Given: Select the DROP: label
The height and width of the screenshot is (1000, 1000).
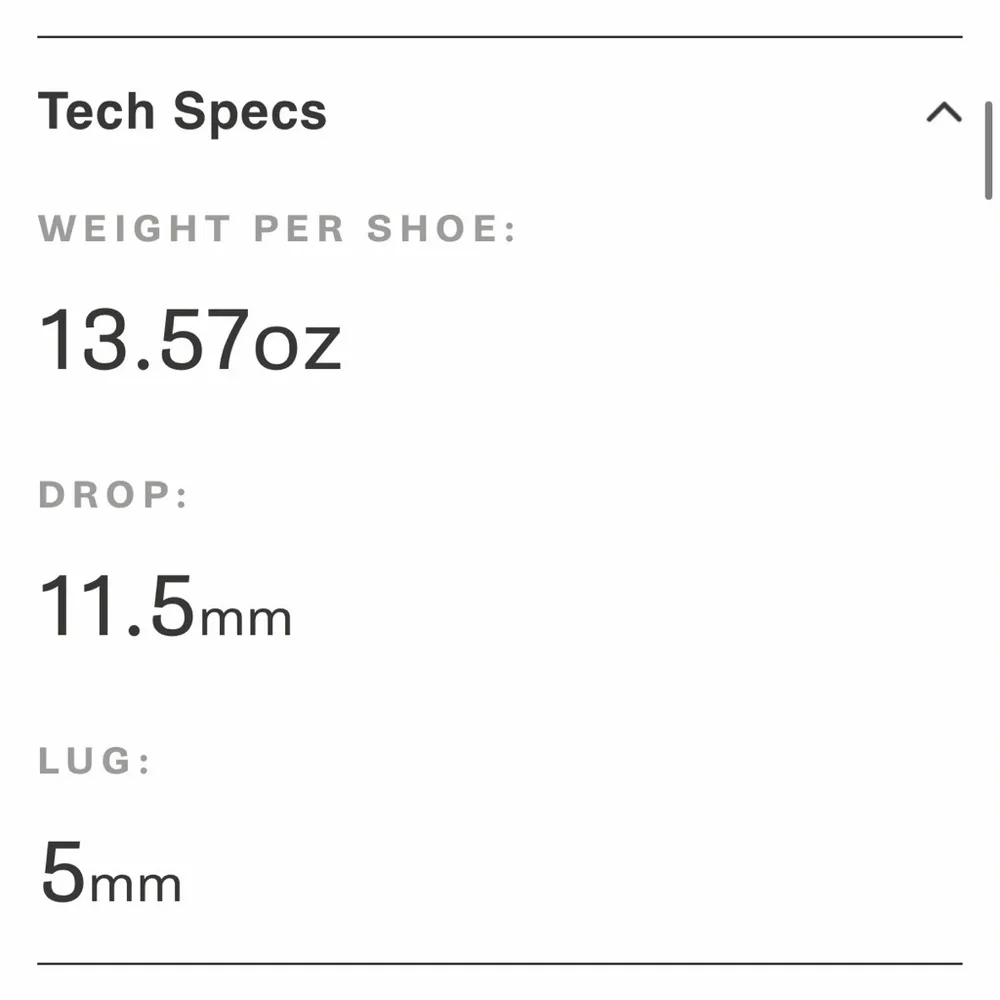Looking at the screenshot, I should [113, 495].
